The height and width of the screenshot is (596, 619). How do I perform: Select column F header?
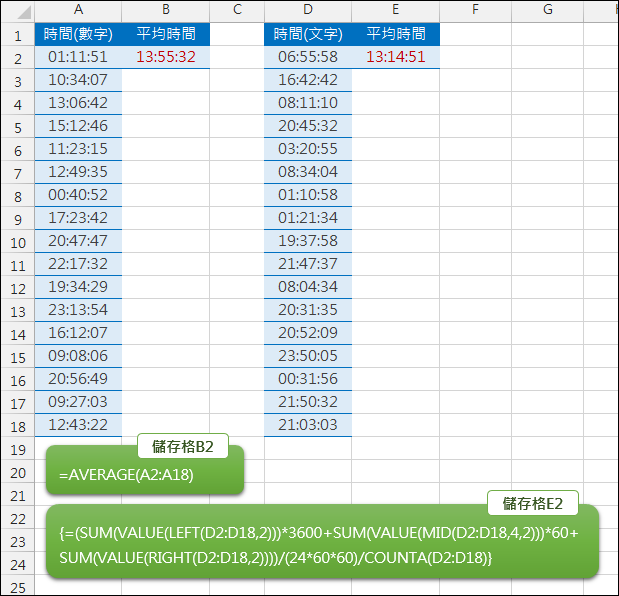point(475,9)
